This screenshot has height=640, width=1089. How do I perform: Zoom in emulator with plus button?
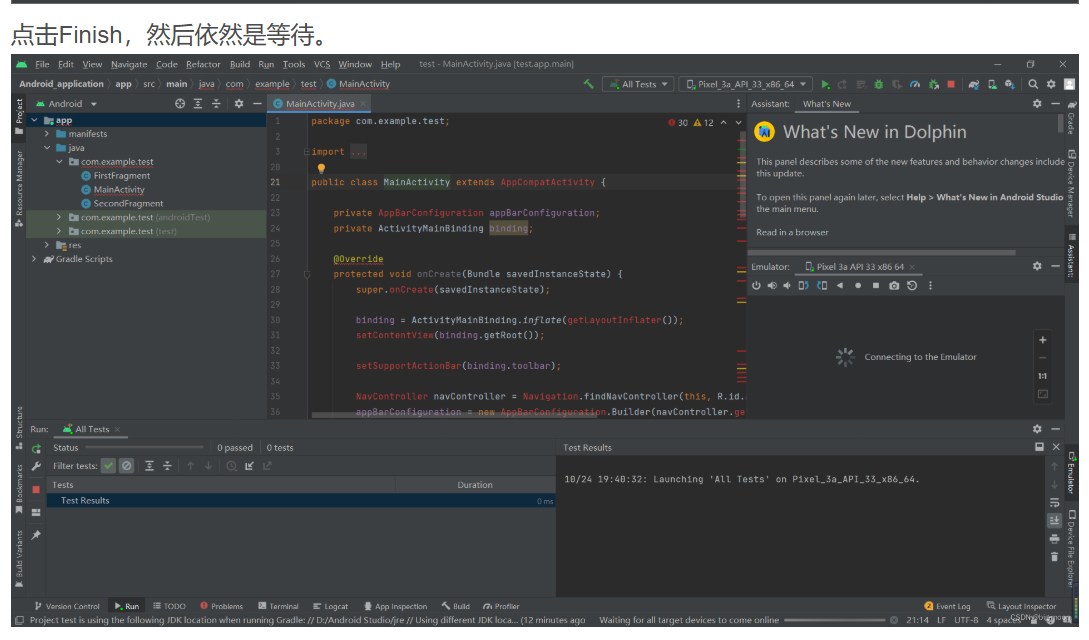pyautogui.click(x=1042, y=340)
